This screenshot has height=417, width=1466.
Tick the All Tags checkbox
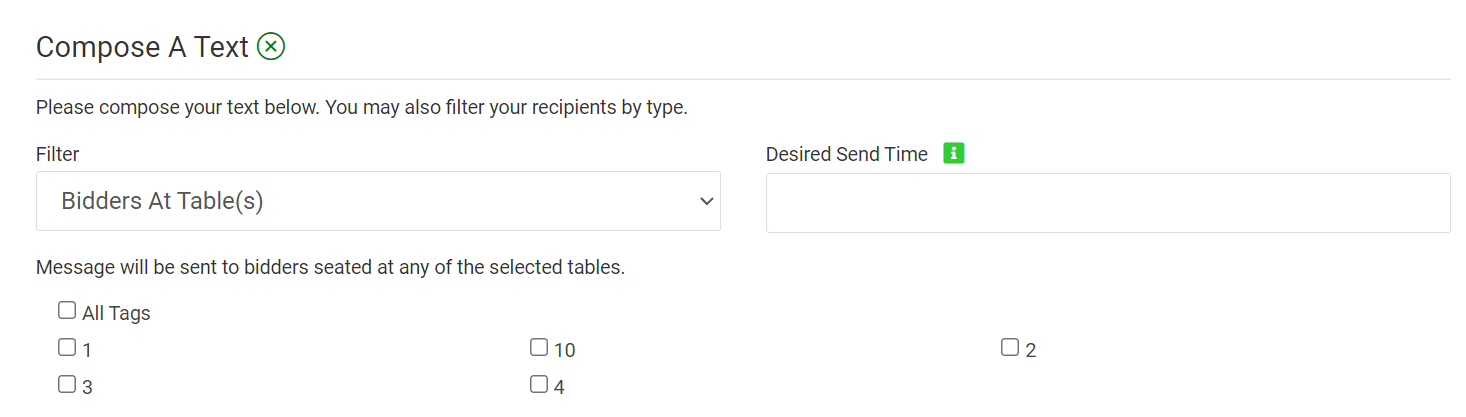pos(67,311)
